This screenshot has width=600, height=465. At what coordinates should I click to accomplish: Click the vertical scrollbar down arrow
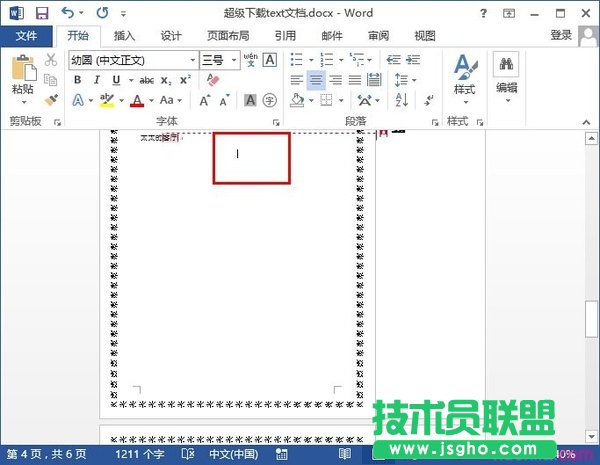[x=591, y=436]
